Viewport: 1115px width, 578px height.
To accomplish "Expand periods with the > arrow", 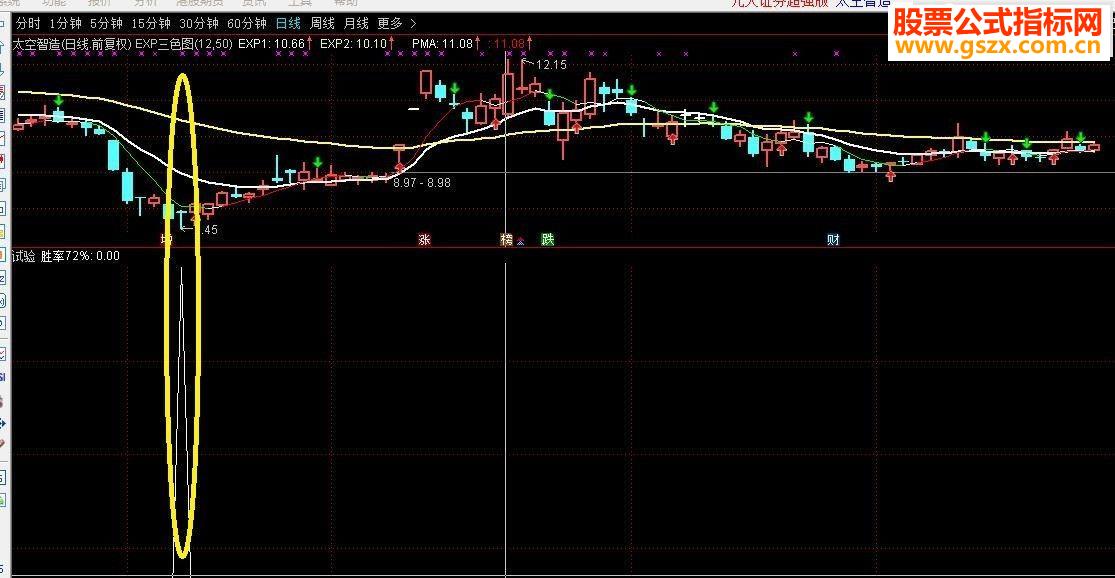I will (414, 23).
